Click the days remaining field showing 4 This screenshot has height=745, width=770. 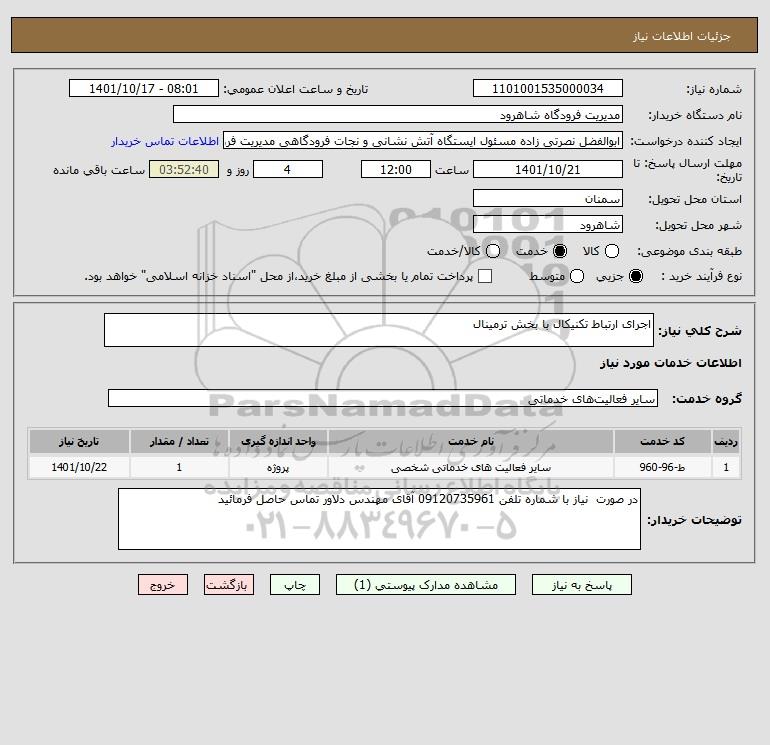point(288,169)
